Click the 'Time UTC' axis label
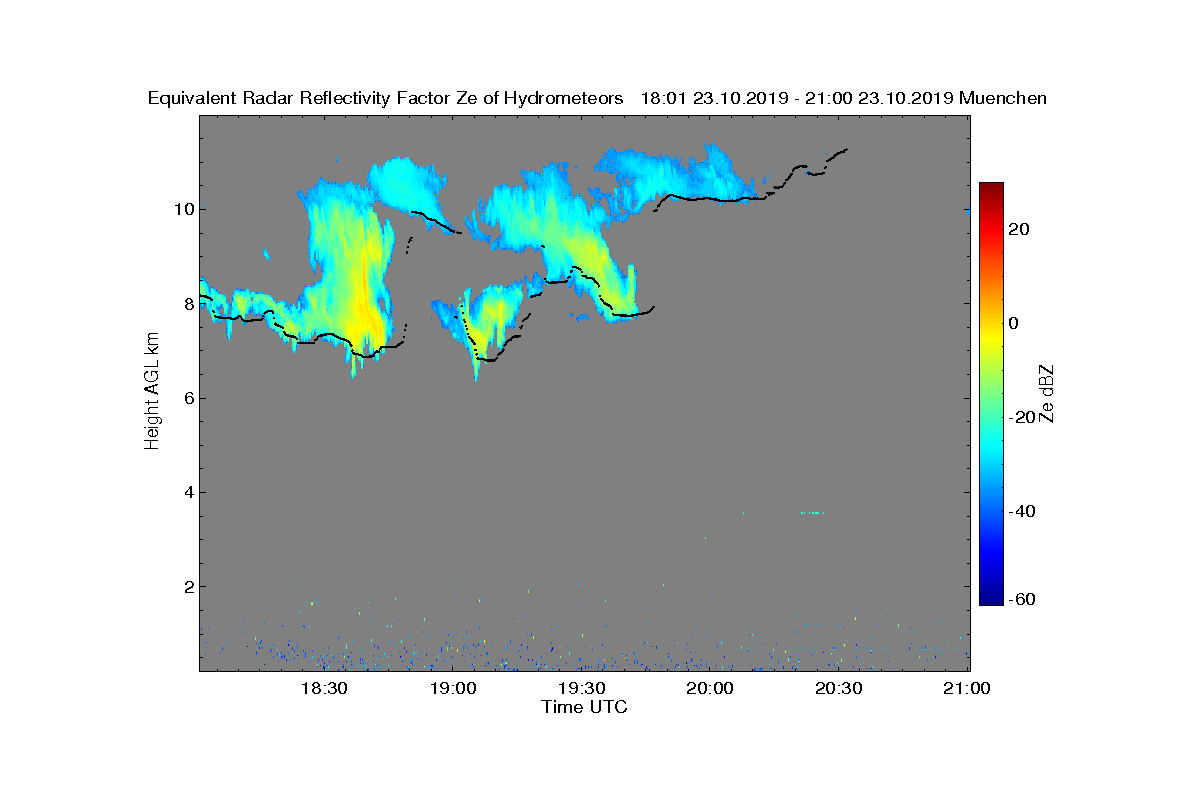The height and width of the screenshot is (800, 1200). (585, 707)
